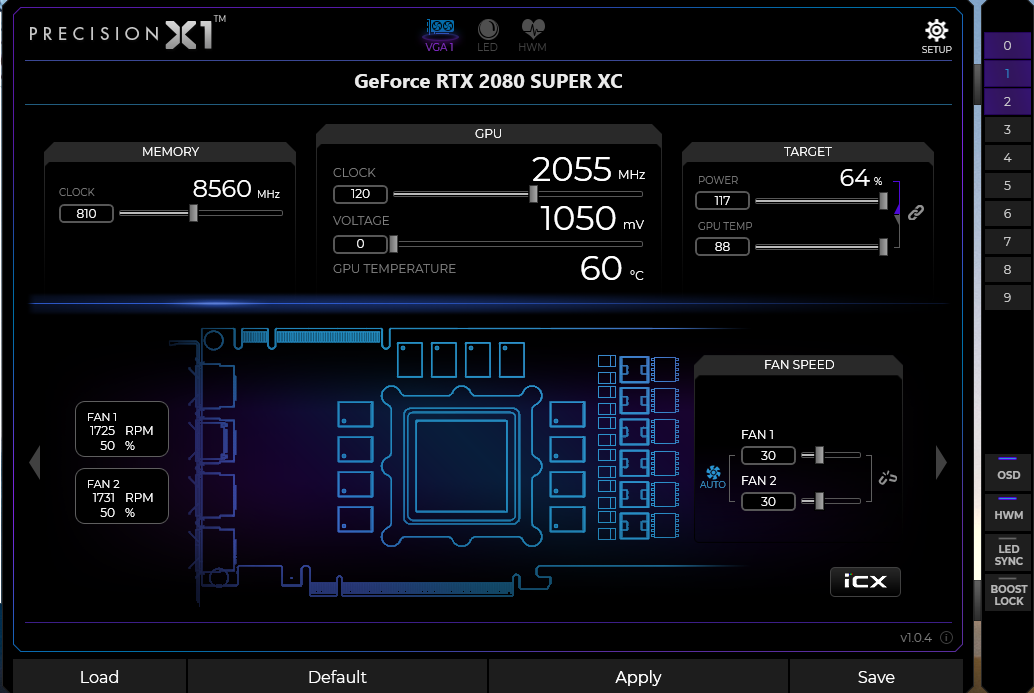Open the VGA 1 graphics card tab
Viewport: 1034px width, 693px height.
click(x=440, y=35)
